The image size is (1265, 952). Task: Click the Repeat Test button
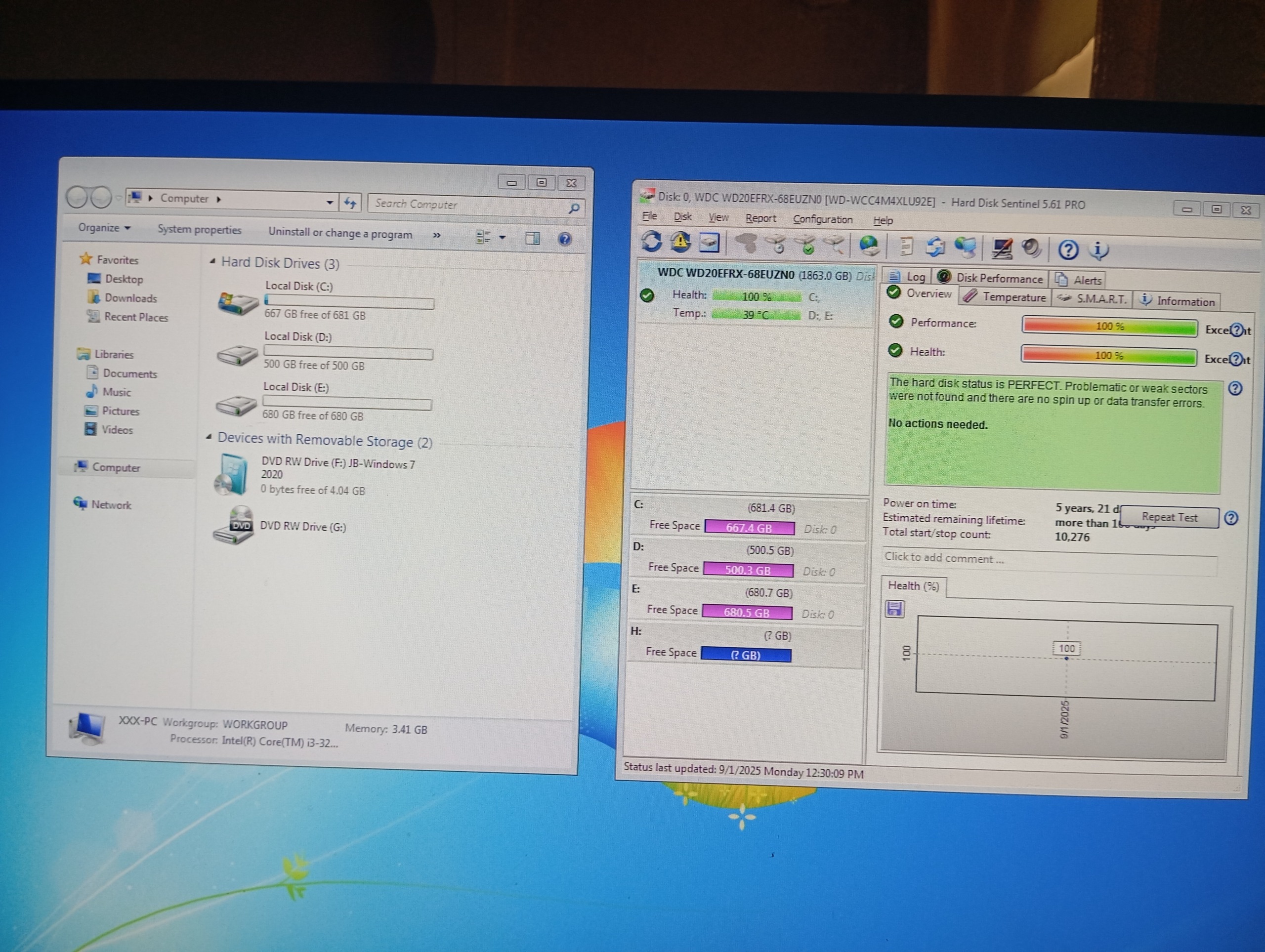click(1169, 517)
